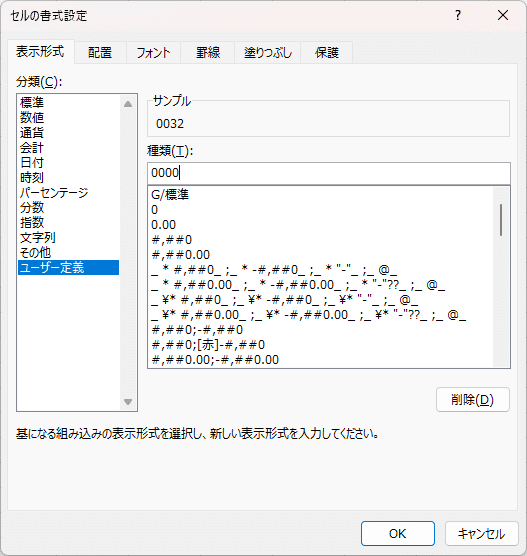Pick the 日付 category
Image resolution: width=527 pixels, height=556 pixels.
[x=68, y=162]
